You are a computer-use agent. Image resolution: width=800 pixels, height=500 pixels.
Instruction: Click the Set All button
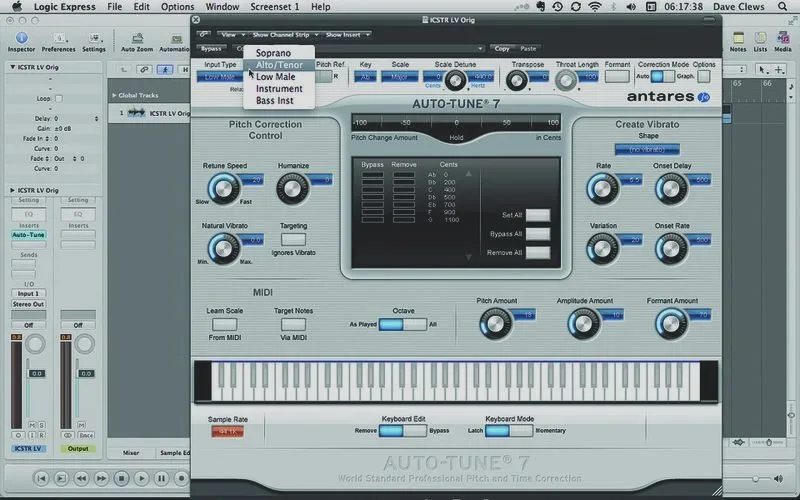pyautogui.click(x=538, y=215)
